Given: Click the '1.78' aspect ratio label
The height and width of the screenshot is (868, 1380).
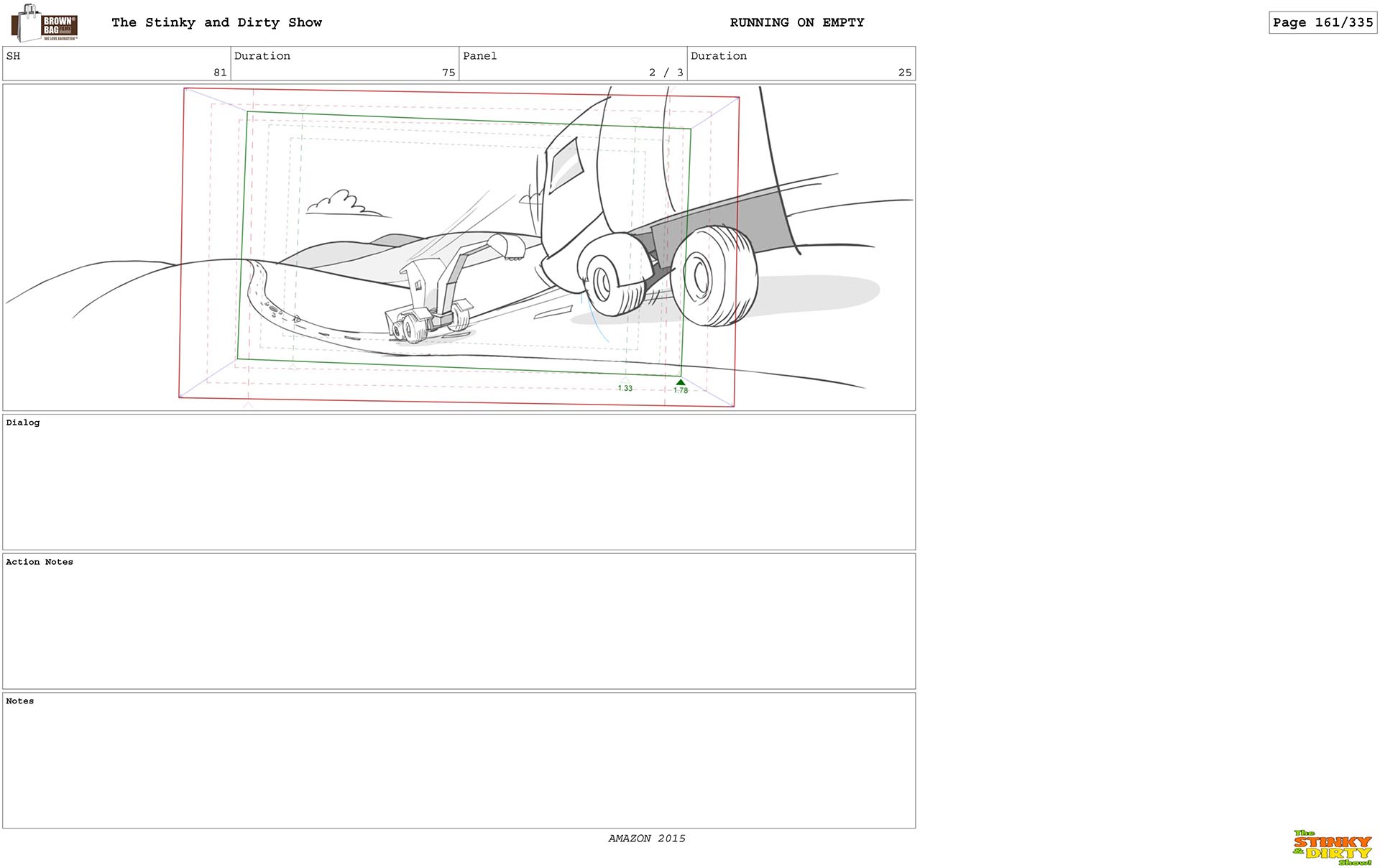Looking at the screenshot, I should (681, 390).
